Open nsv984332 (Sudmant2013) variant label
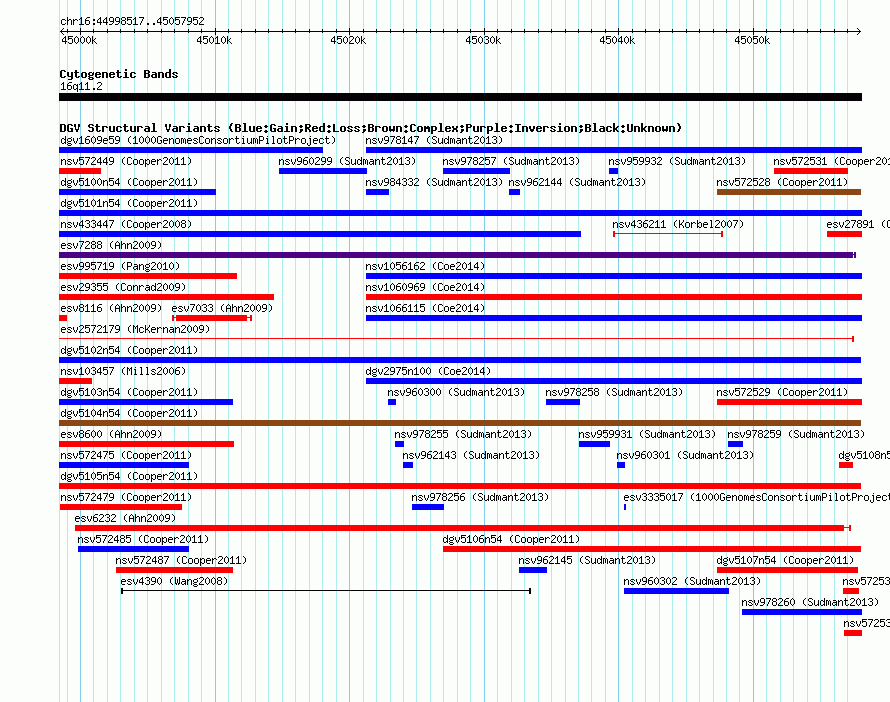Viewport: 890px width, 702px height. click(434, 182)
